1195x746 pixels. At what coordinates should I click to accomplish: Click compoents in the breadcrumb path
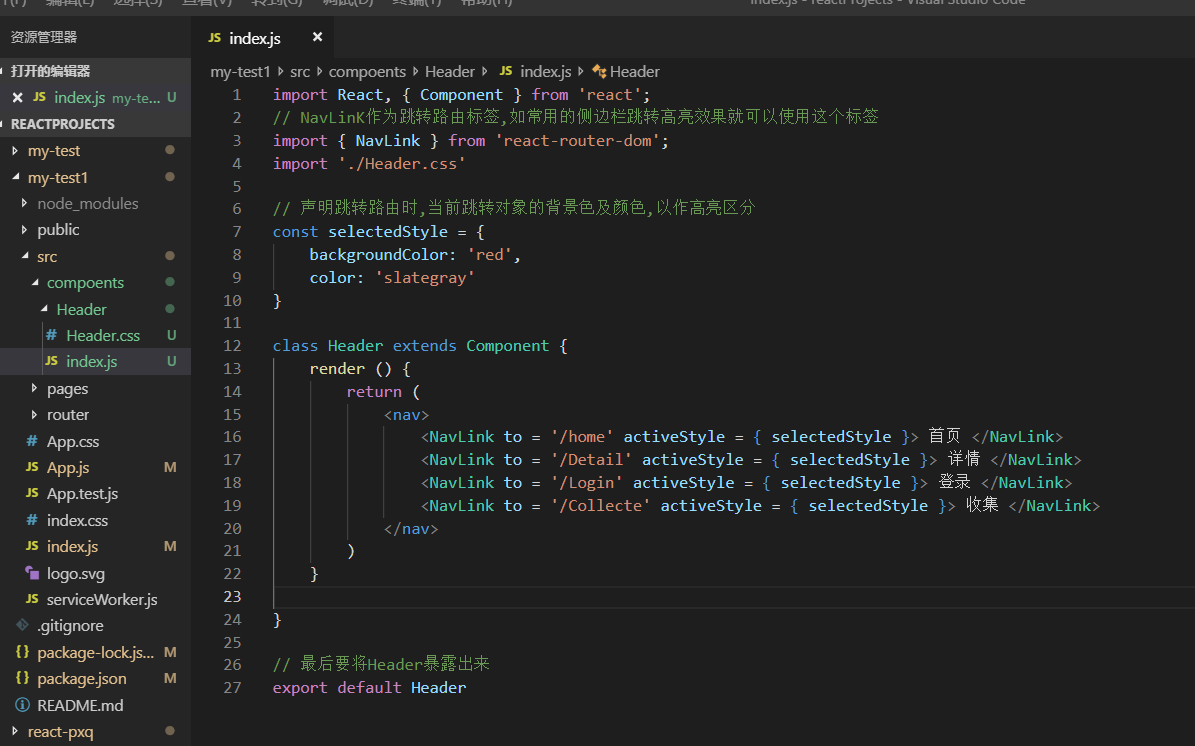(x=367, y=71)
